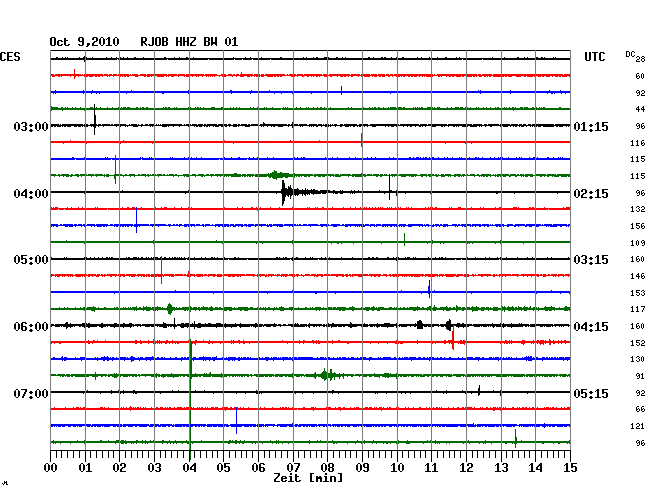Click minute tick label "01" on axis
650x494 pixels.
pos(85,468)
